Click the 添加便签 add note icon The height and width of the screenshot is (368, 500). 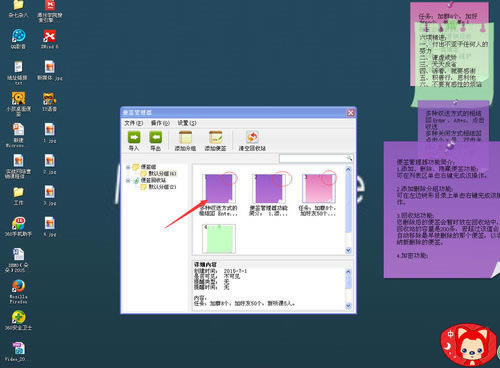(x=215, y=137)
